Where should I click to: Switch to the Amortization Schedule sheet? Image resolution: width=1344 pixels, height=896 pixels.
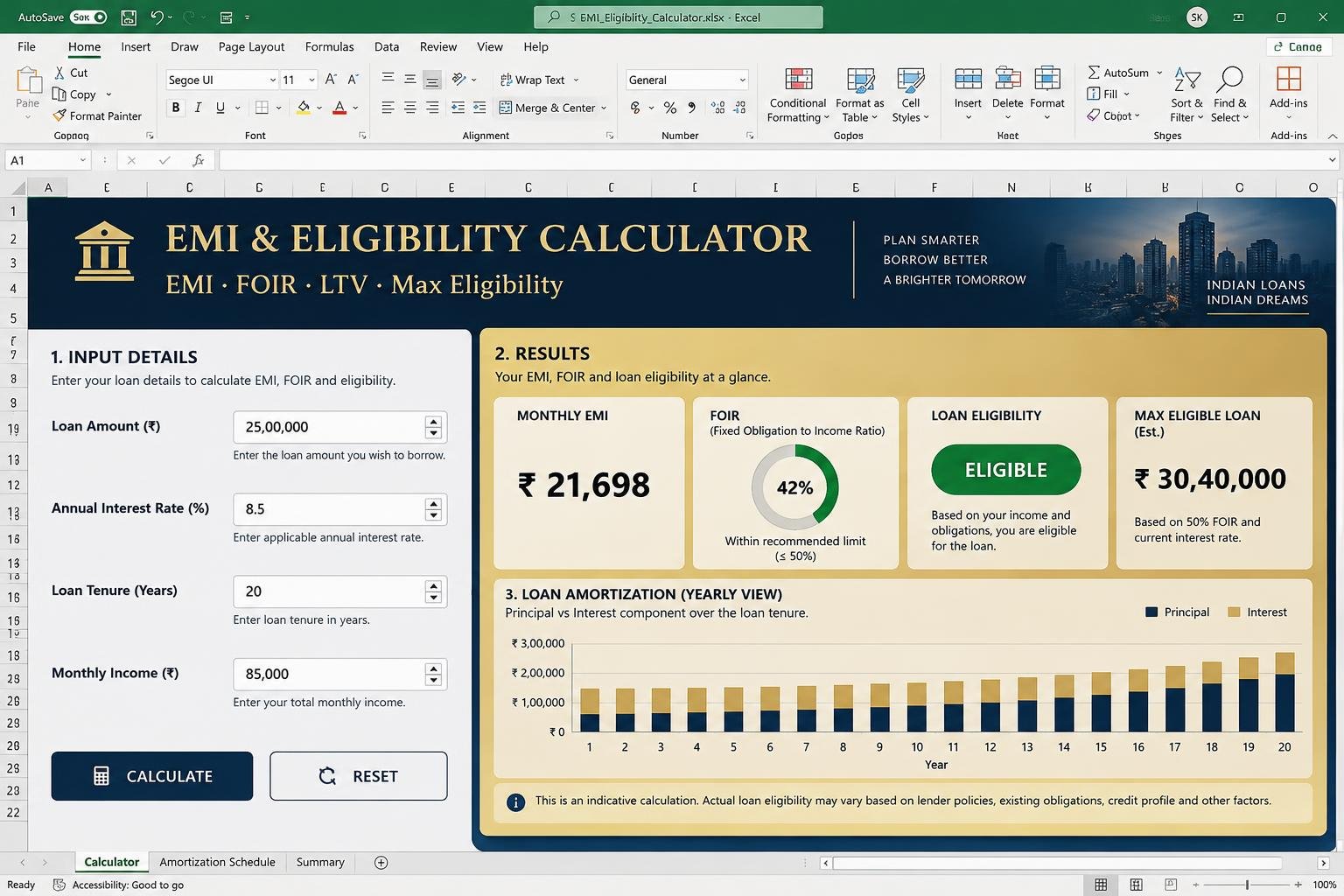tap(217, 863)
